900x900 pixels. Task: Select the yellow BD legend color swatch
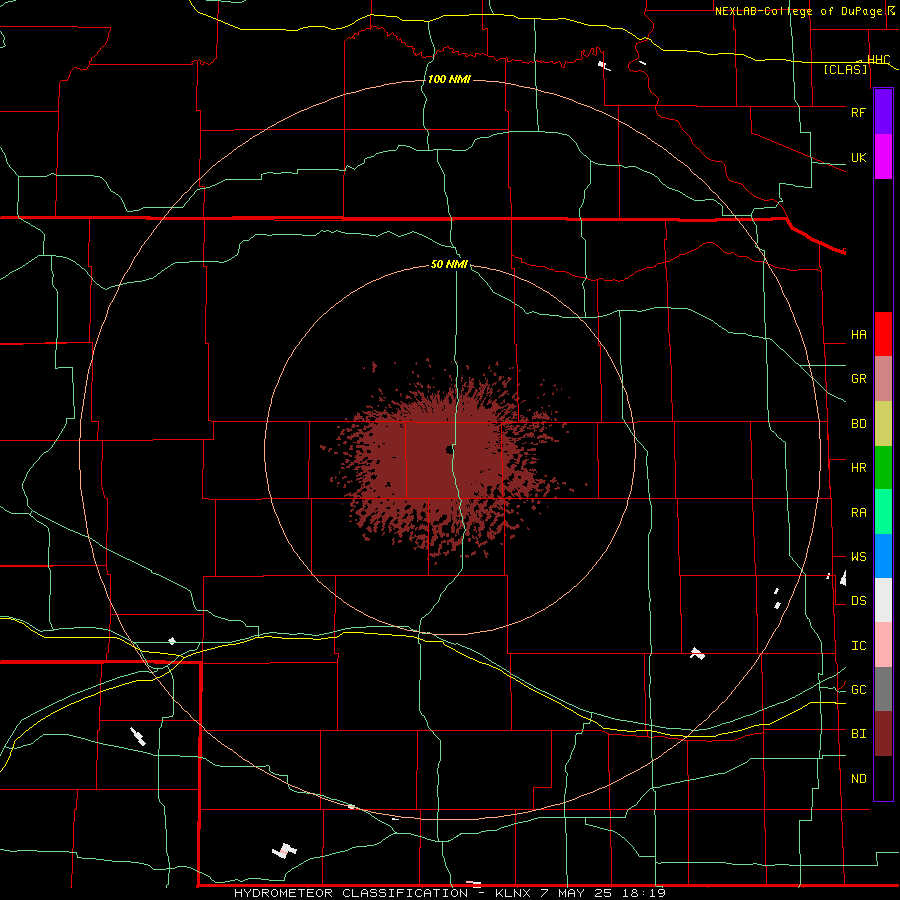coord(883,424)
